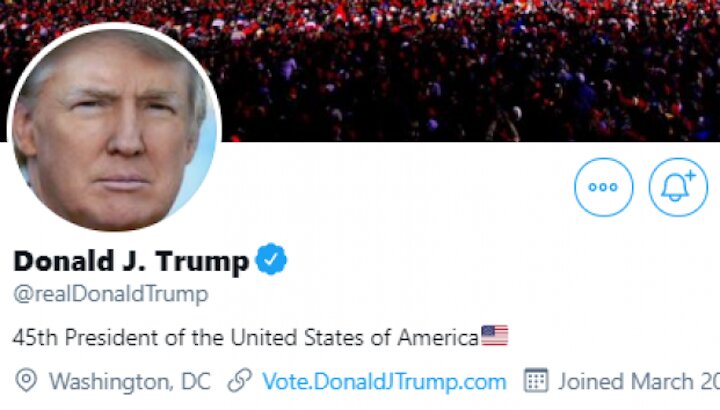Click the calendar icon beside Joined
Viewport: 720px width, 410px height.
pyautogui.click(x=536, y=380)
